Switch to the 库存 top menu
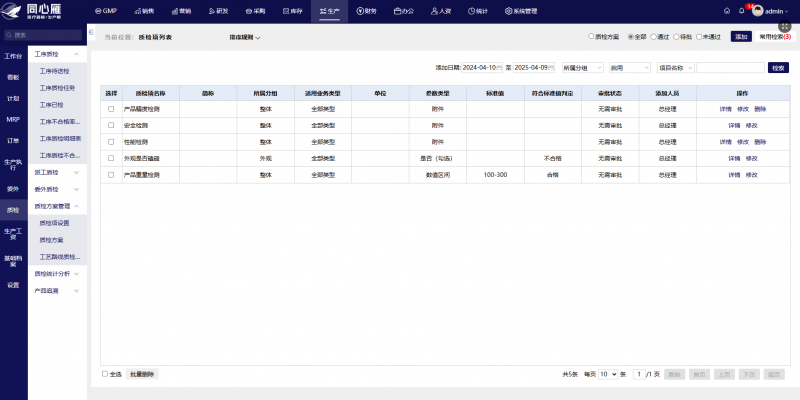This screenshot has width=800, height=400. [x=293, y=11]
